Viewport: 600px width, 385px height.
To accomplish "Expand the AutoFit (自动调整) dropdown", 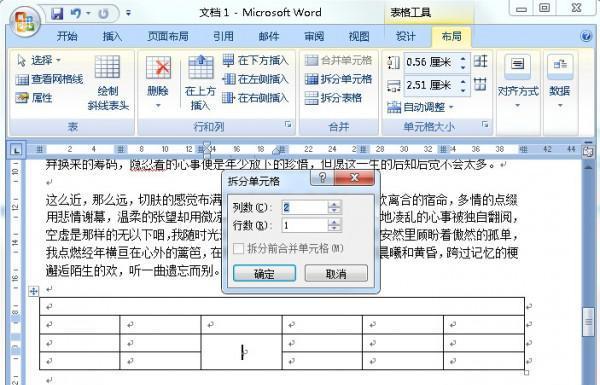I will [420, 107].
